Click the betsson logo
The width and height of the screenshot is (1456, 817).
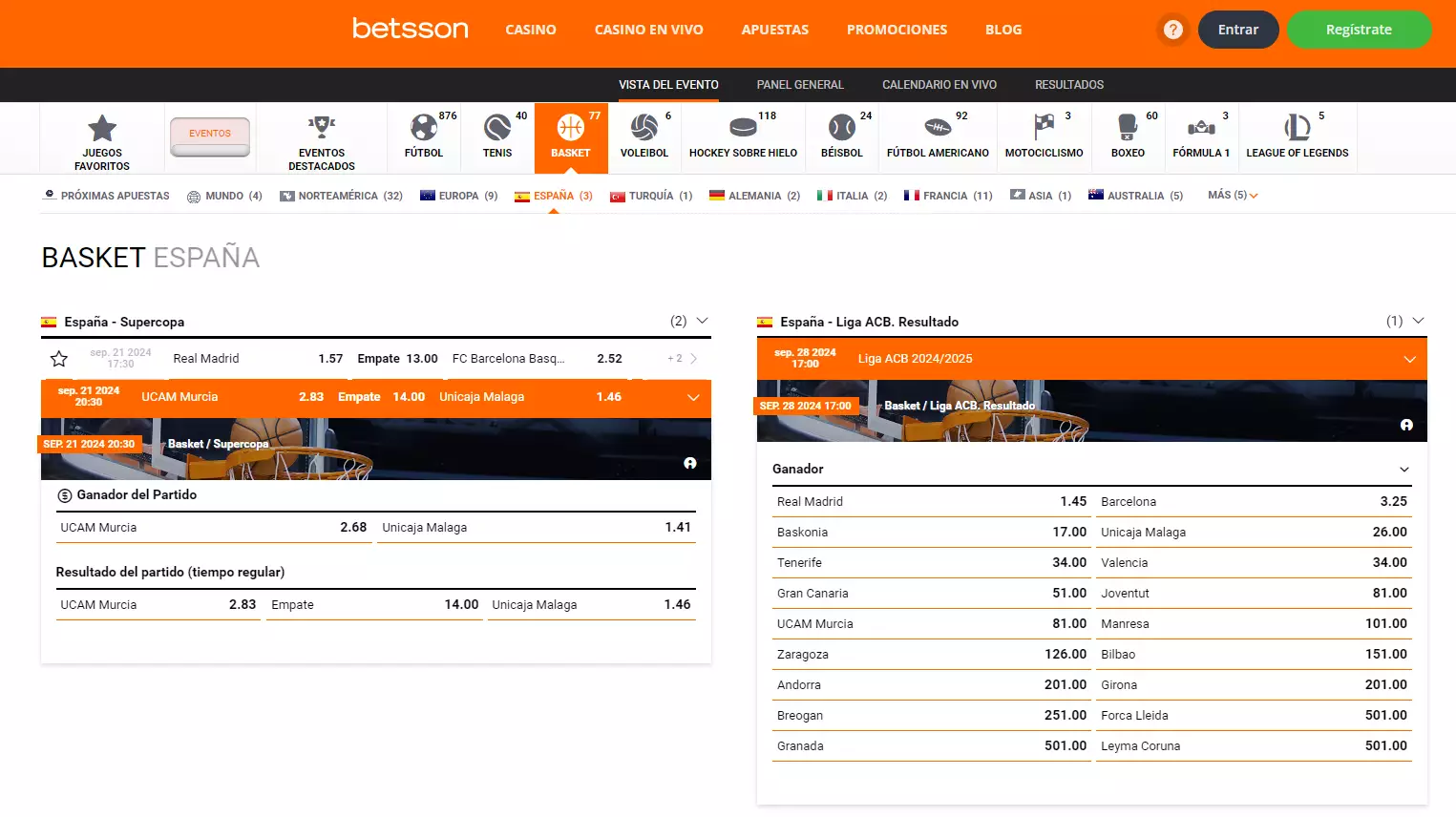[x=411, y=29]
